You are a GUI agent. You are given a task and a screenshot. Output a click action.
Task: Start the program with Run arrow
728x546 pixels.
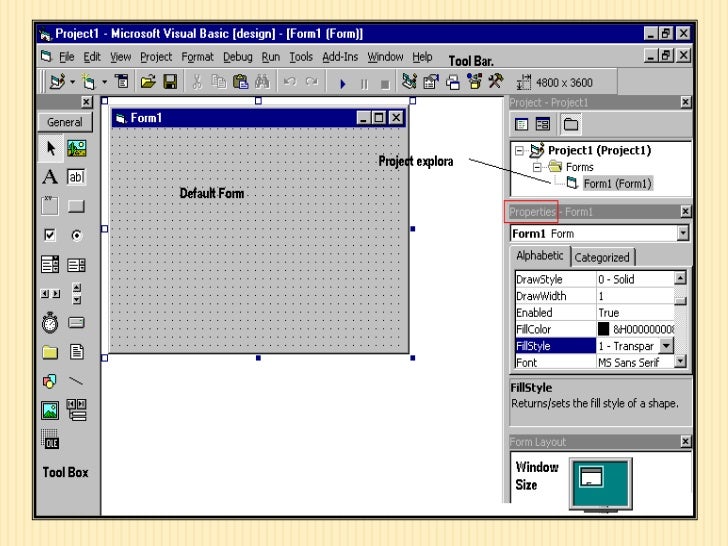pos(343,84)
